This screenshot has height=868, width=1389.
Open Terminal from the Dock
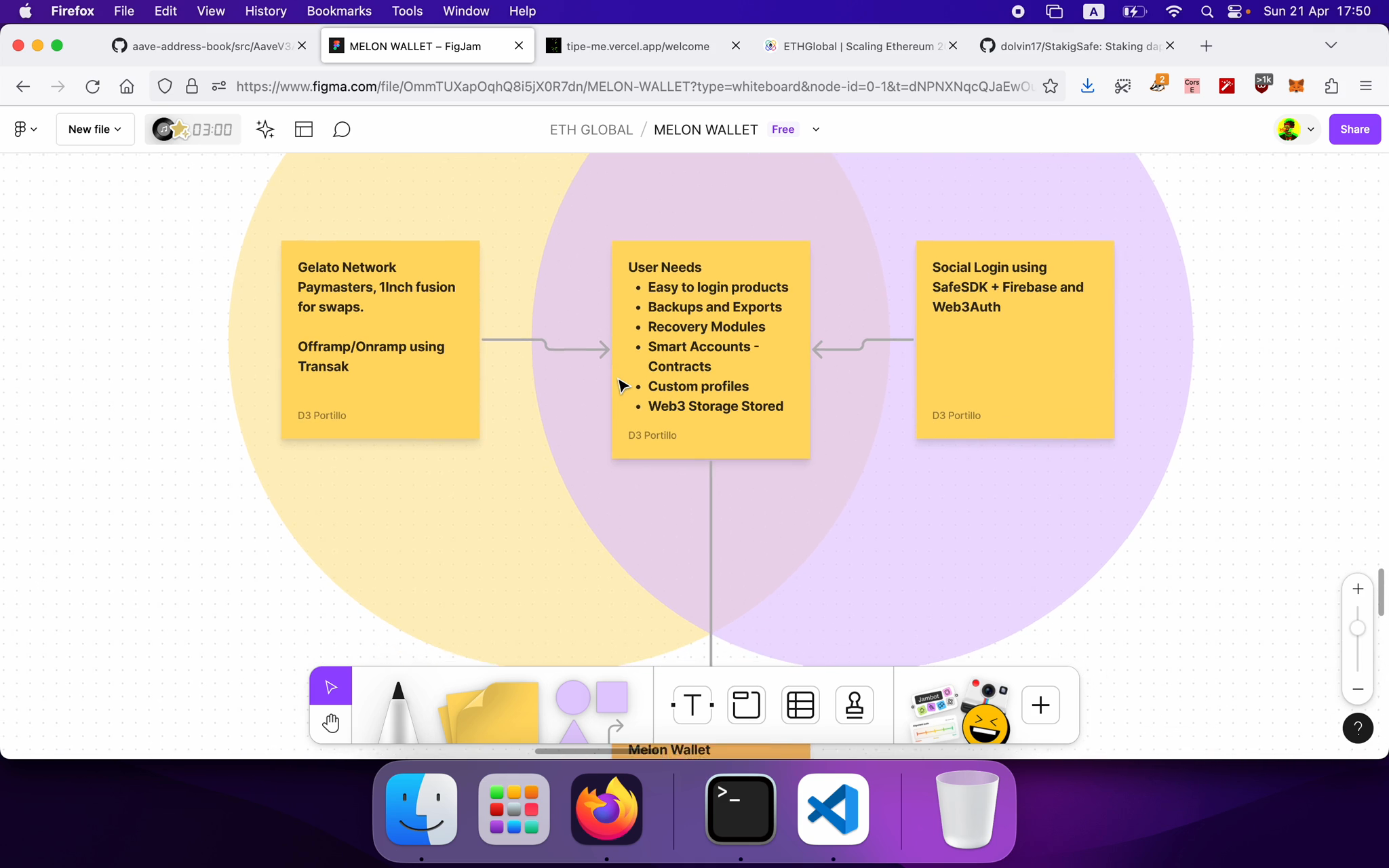click(x=741, y=809)
